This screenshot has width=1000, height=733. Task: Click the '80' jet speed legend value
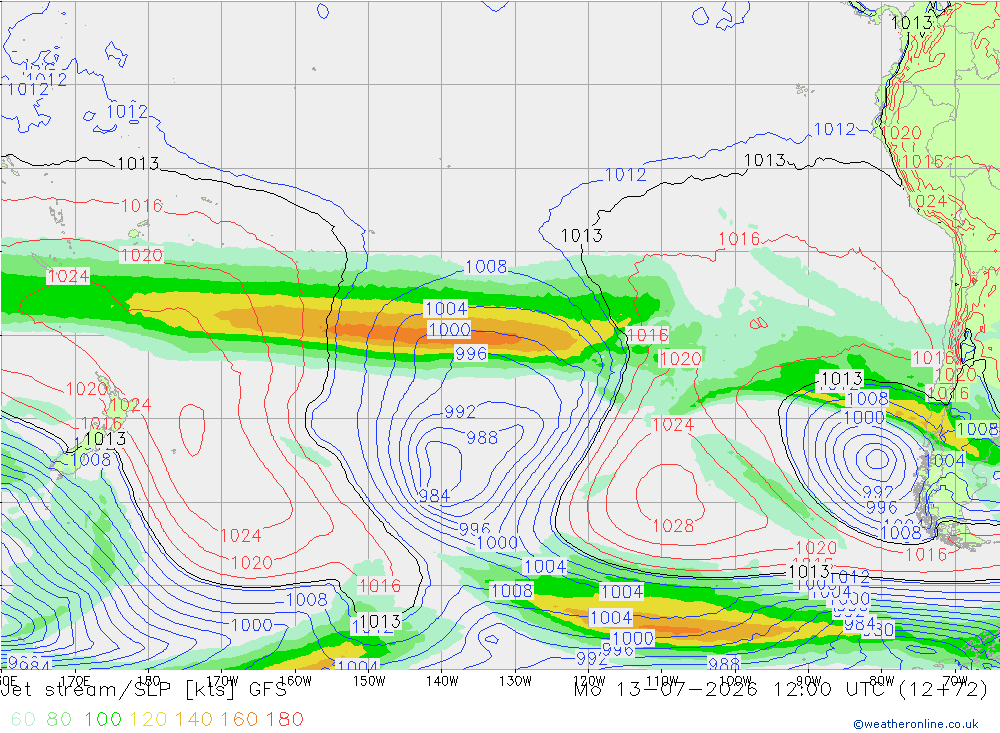click(x=59, y=719)
